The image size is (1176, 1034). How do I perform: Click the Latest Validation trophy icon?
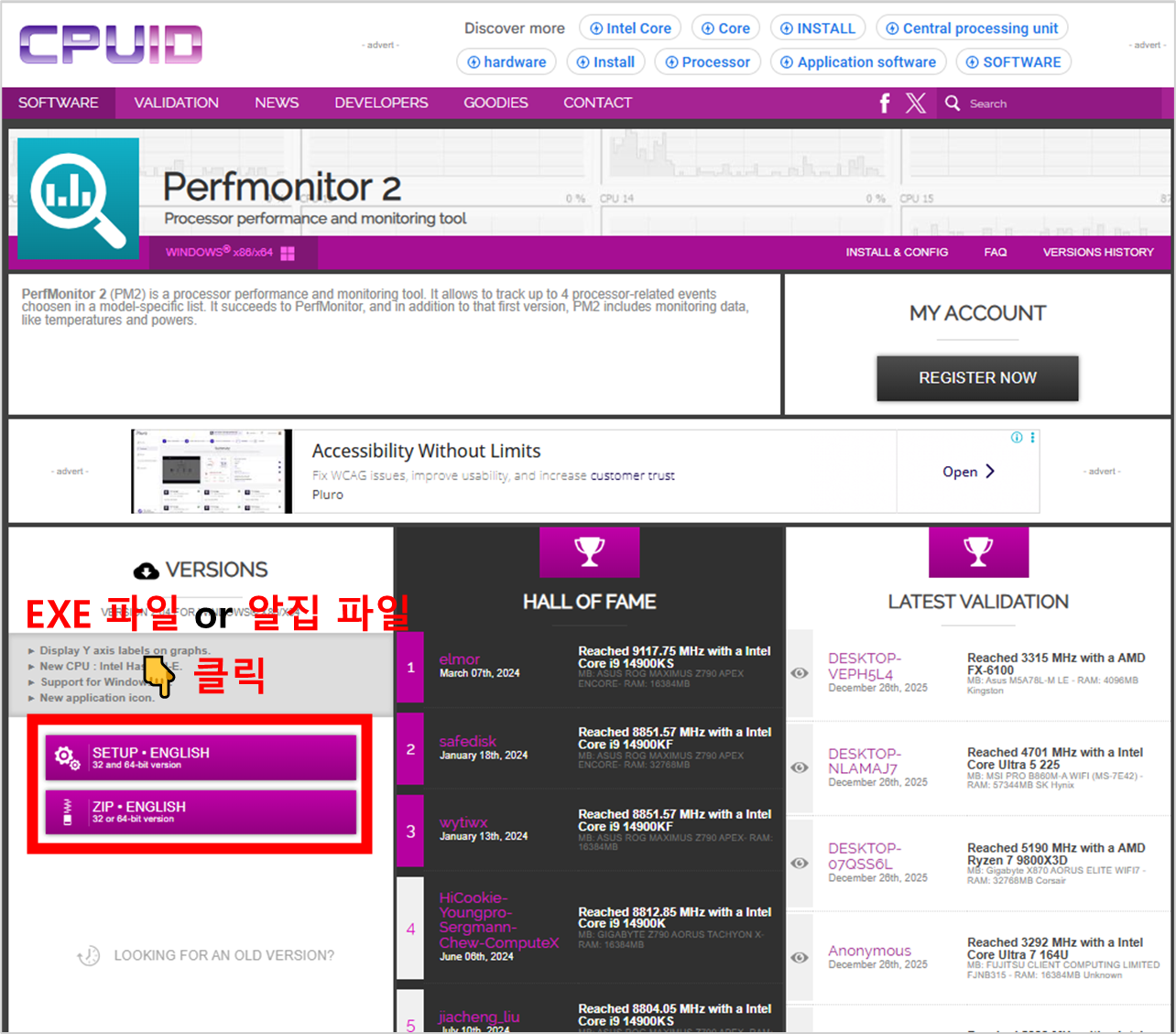[x=978, y=552]
